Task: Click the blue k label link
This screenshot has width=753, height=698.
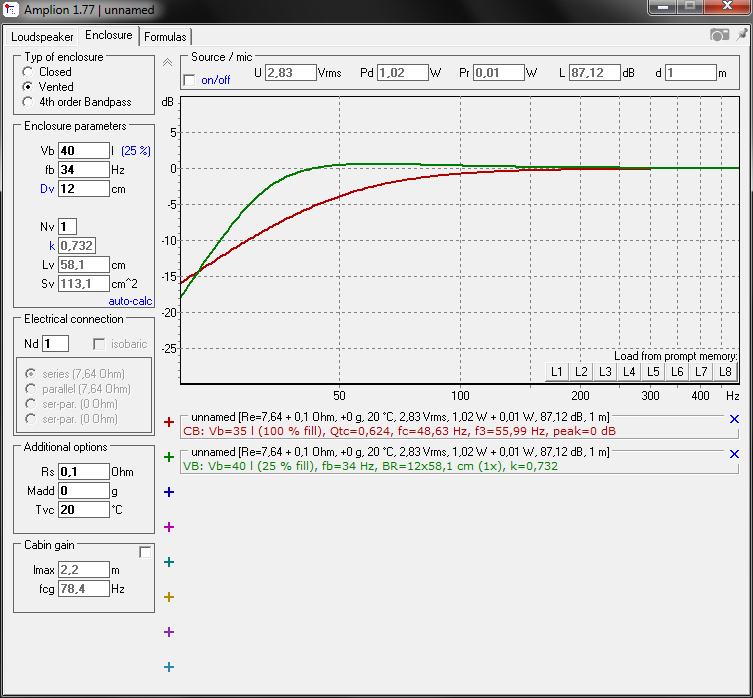Action: tap(52, 246)
